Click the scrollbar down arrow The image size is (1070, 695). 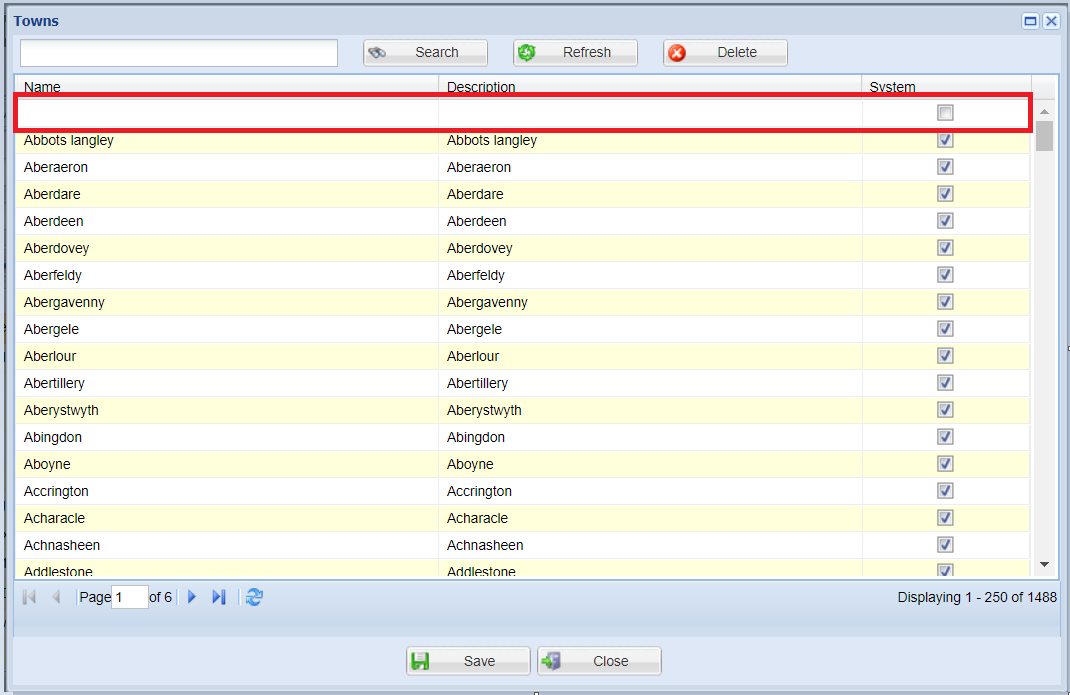[x=1044, y=565]
